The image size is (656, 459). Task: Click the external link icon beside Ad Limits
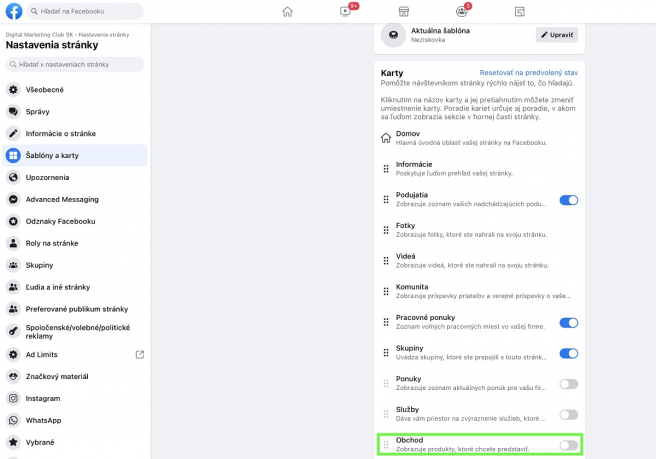[139, 354]
